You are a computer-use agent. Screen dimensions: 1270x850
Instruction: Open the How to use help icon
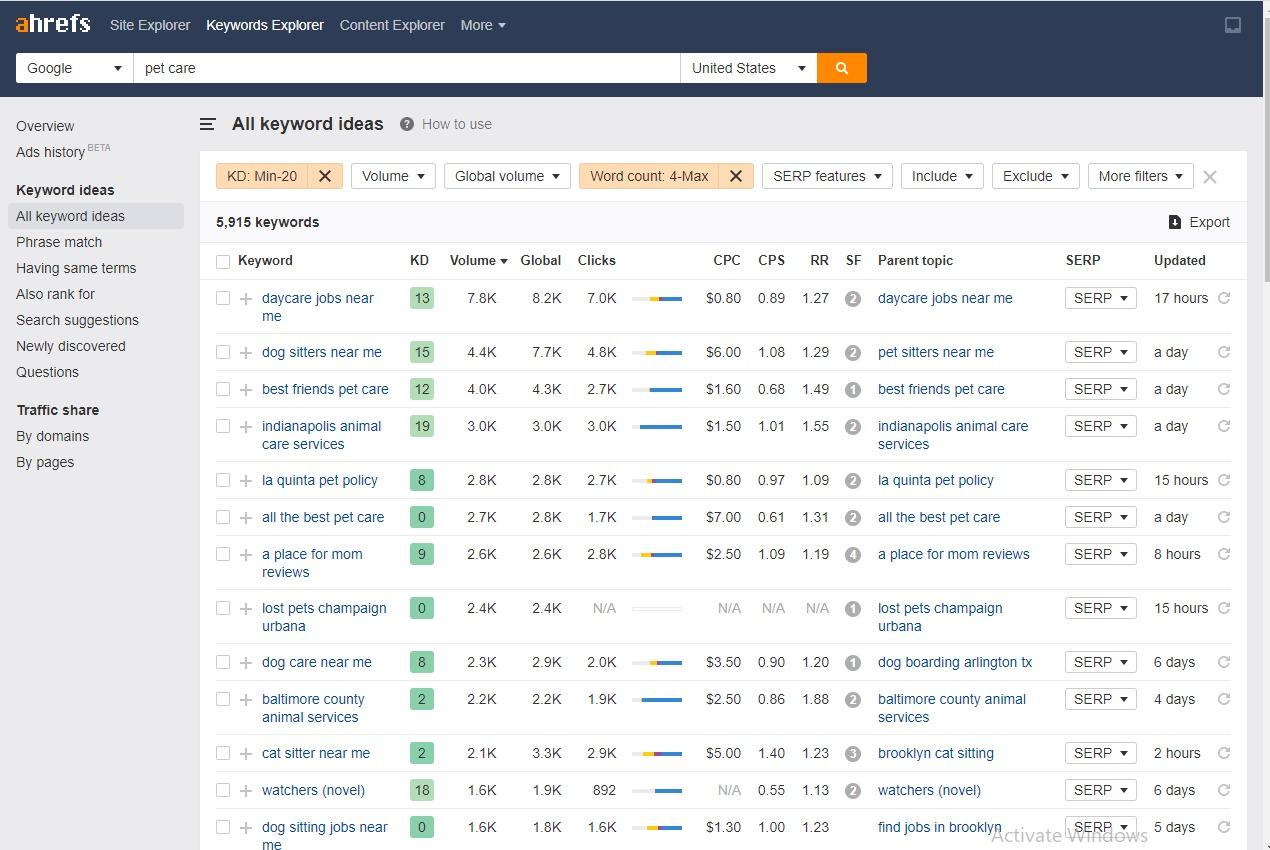click(406, 124)
